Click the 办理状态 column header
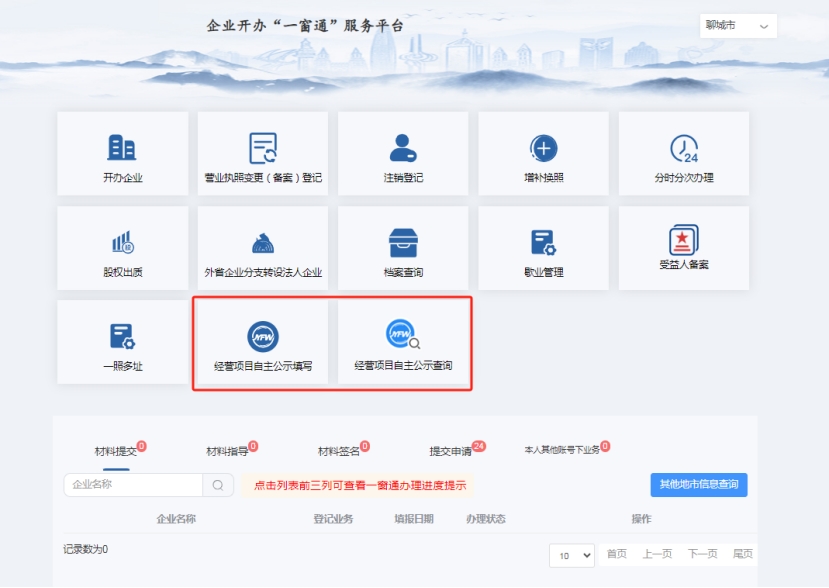 pyautogui.click(x=486, y=519)
